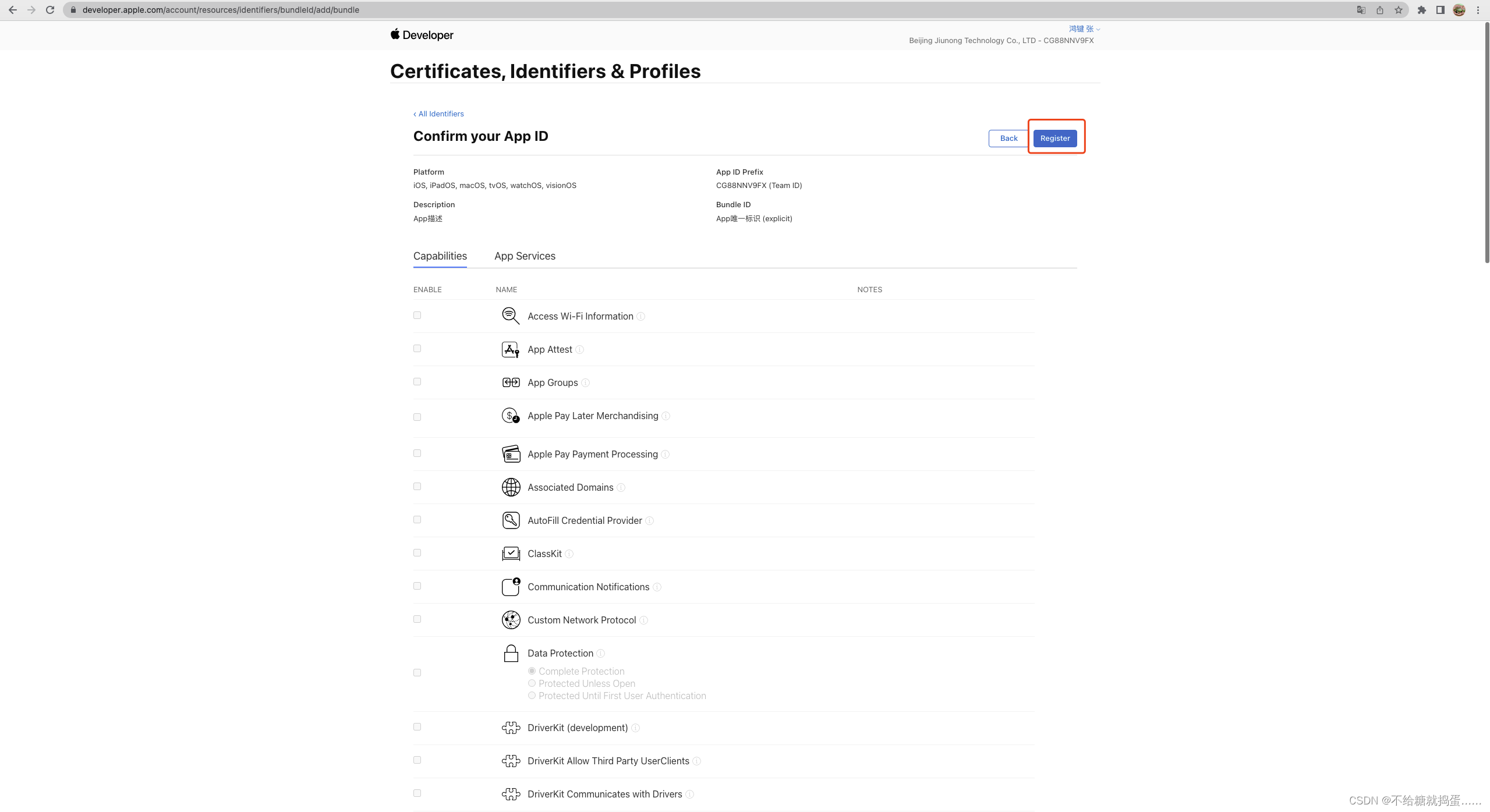Click the Data Protection lock icon

click(510, 653)
